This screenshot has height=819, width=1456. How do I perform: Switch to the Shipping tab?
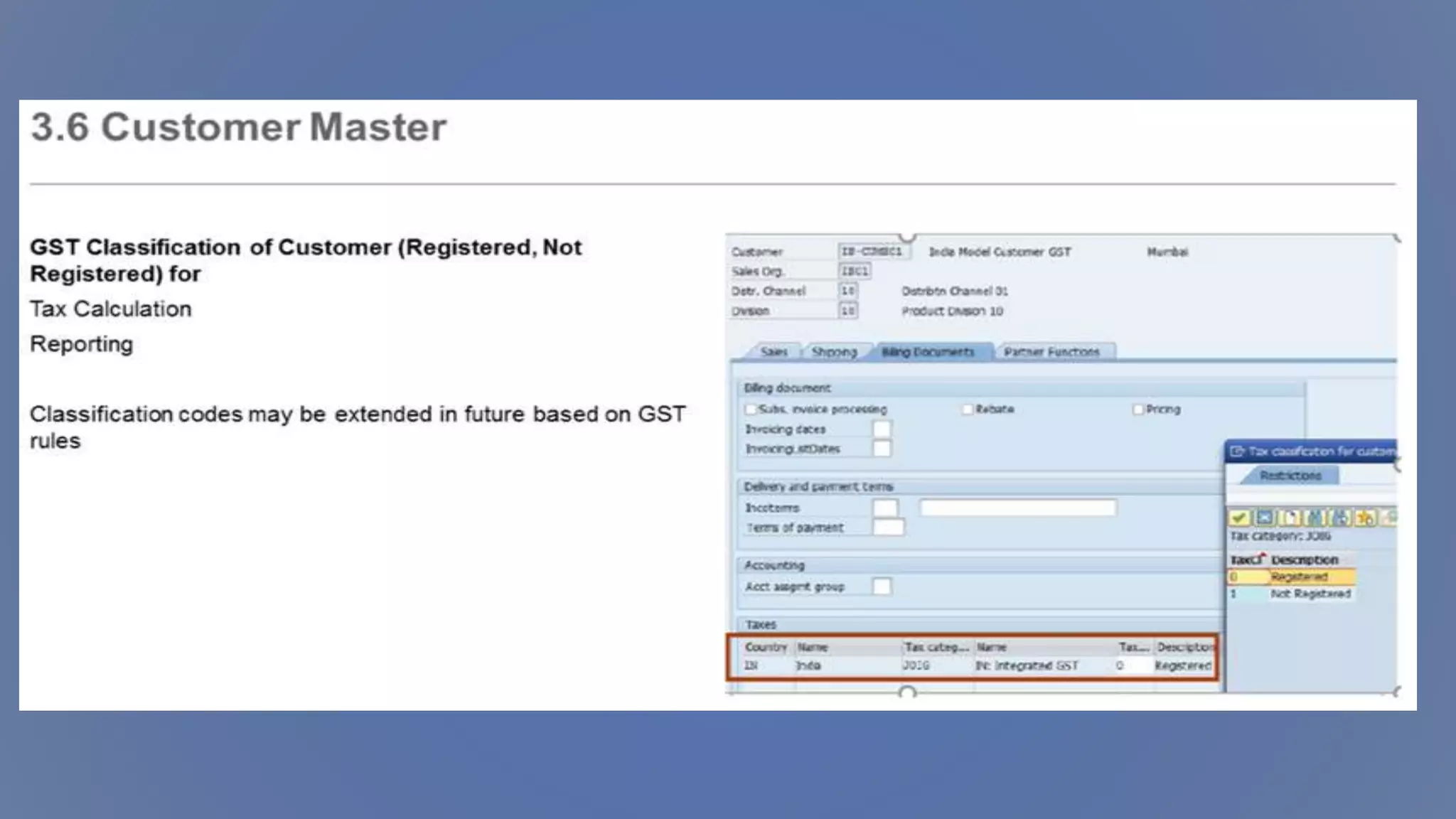(833, 352)
